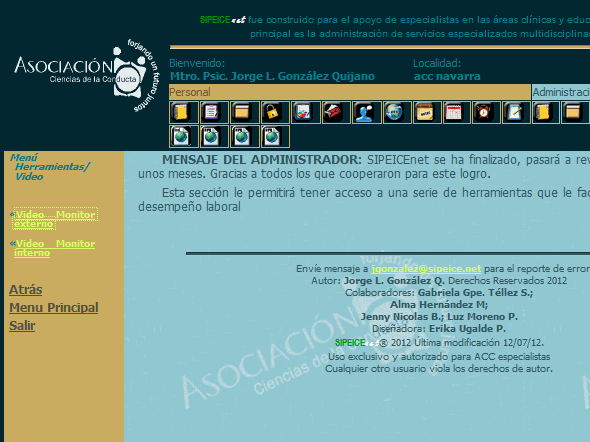590x442 pixels.
Task: Open the paint palette graphics icon
Action: [x=306, y=112]
